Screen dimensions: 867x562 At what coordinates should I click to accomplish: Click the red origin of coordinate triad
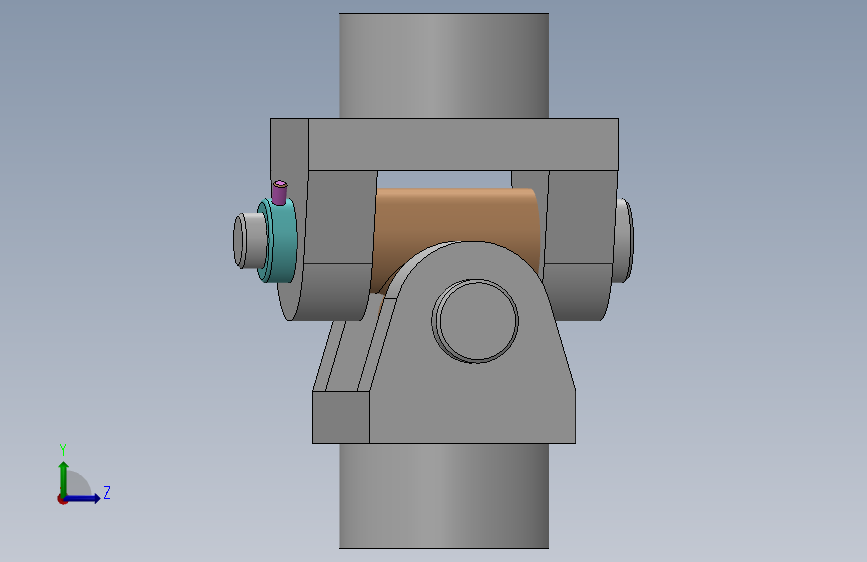(62, 499)
